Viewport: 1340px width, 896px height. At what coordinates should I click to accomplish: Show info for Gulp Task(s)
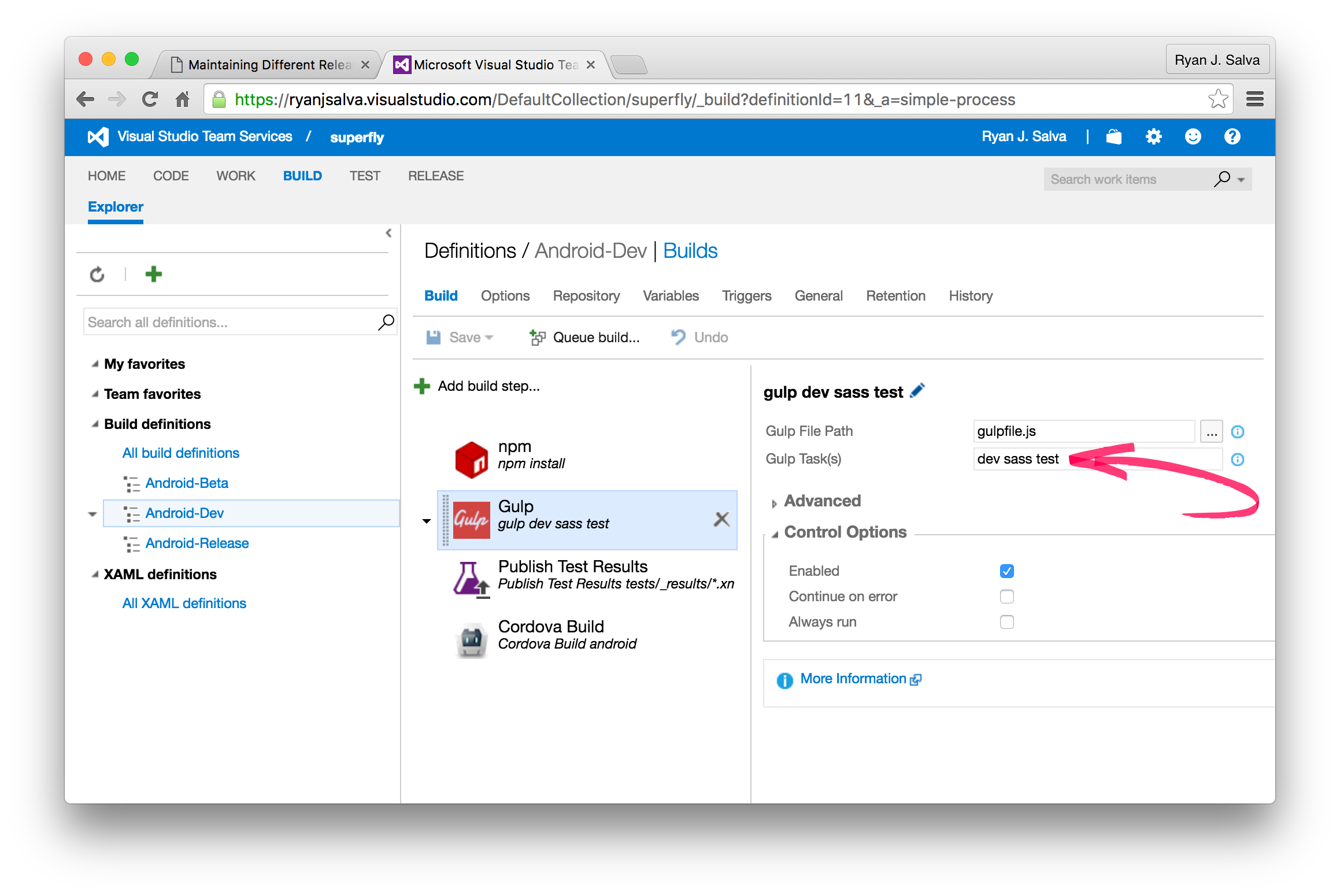click(x=1237, y=459)
